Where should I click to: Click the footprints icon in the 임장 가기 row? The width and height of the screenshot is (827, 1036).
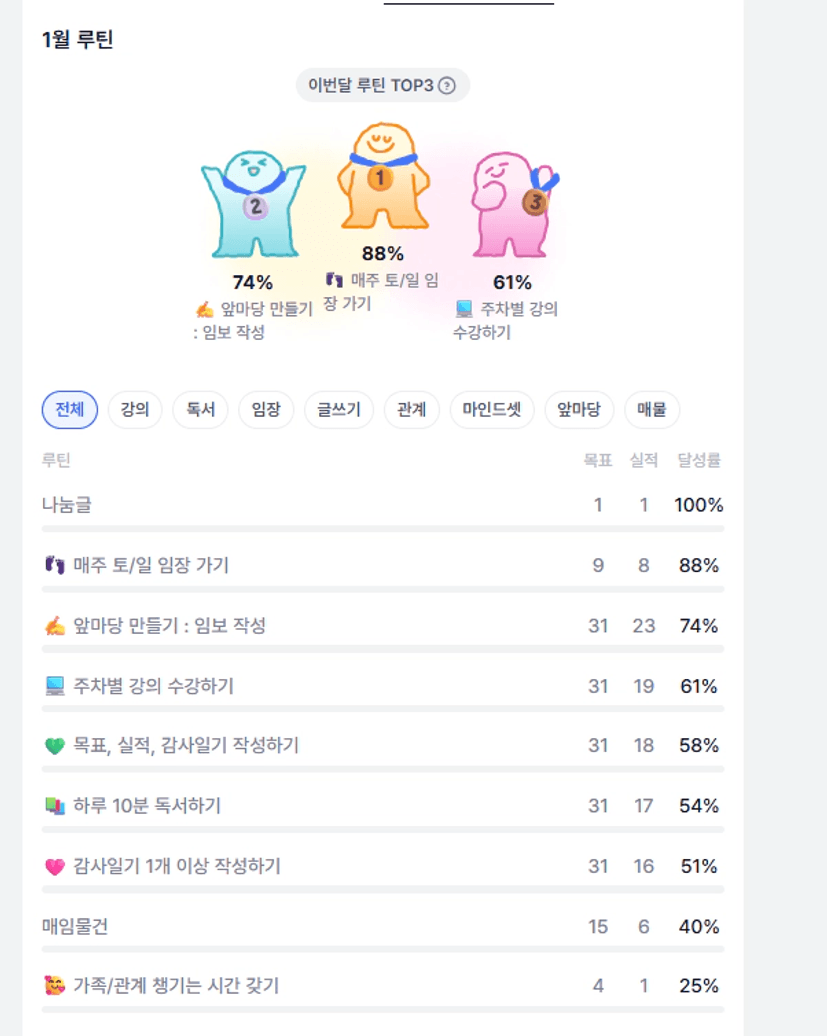pos(54,566)
